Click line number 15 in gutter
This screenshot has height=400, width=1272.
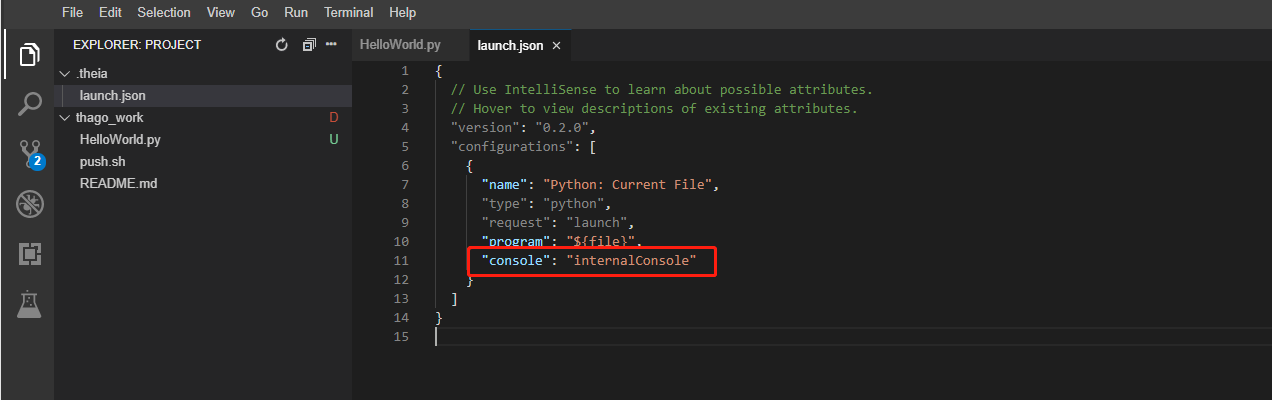402,337
